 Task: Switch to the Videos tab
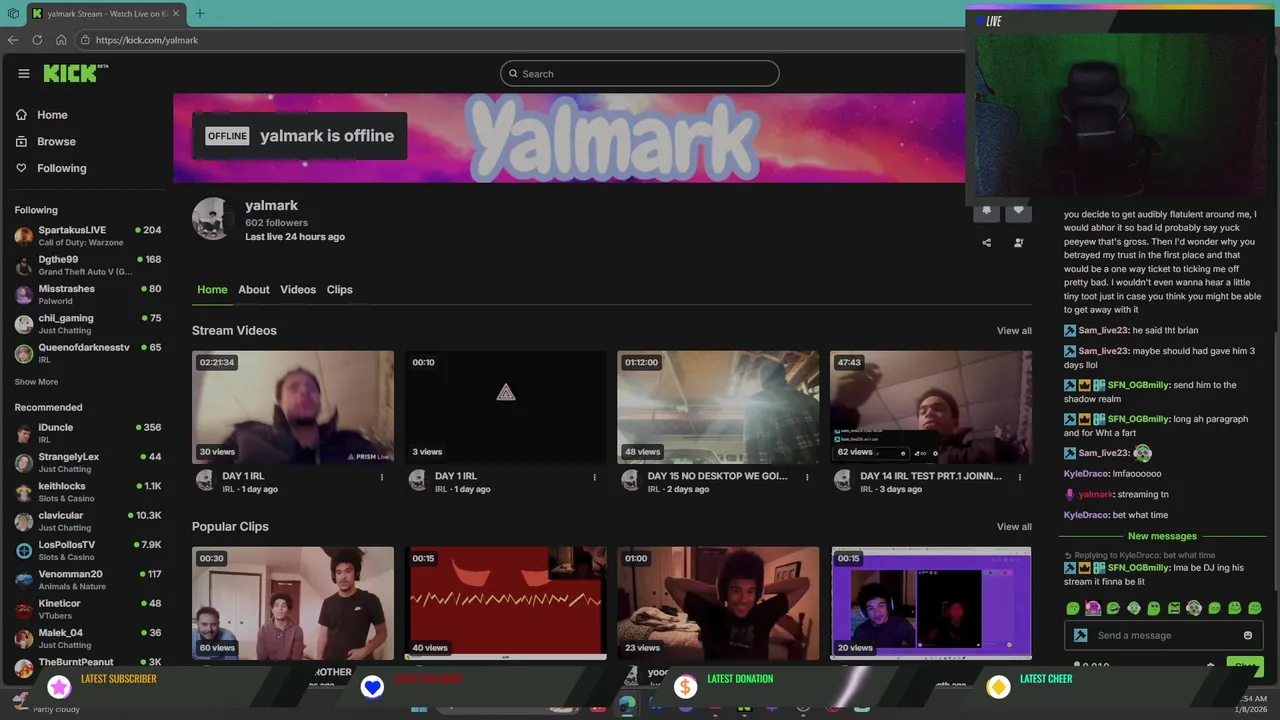click(298, 289)
